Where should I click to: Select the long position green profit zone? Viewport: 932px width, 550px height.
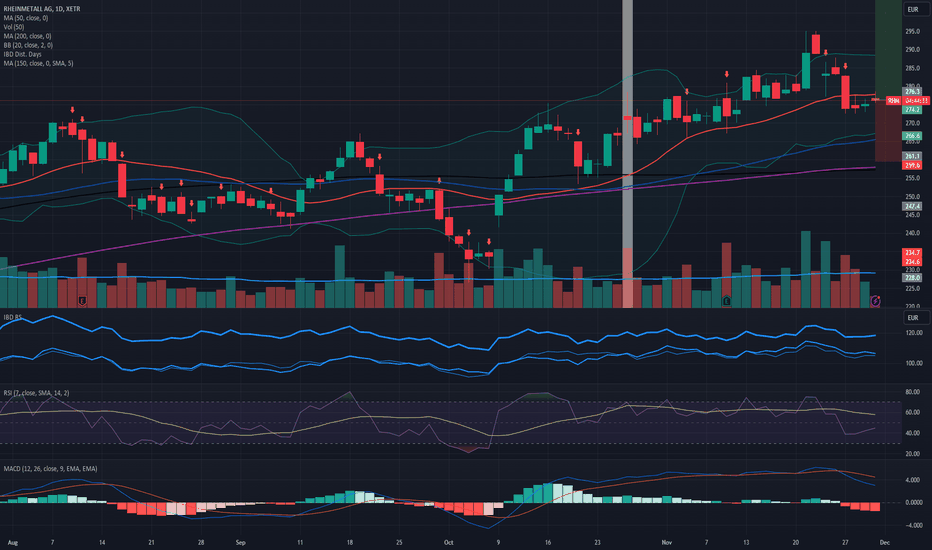[x=888, y=49]
